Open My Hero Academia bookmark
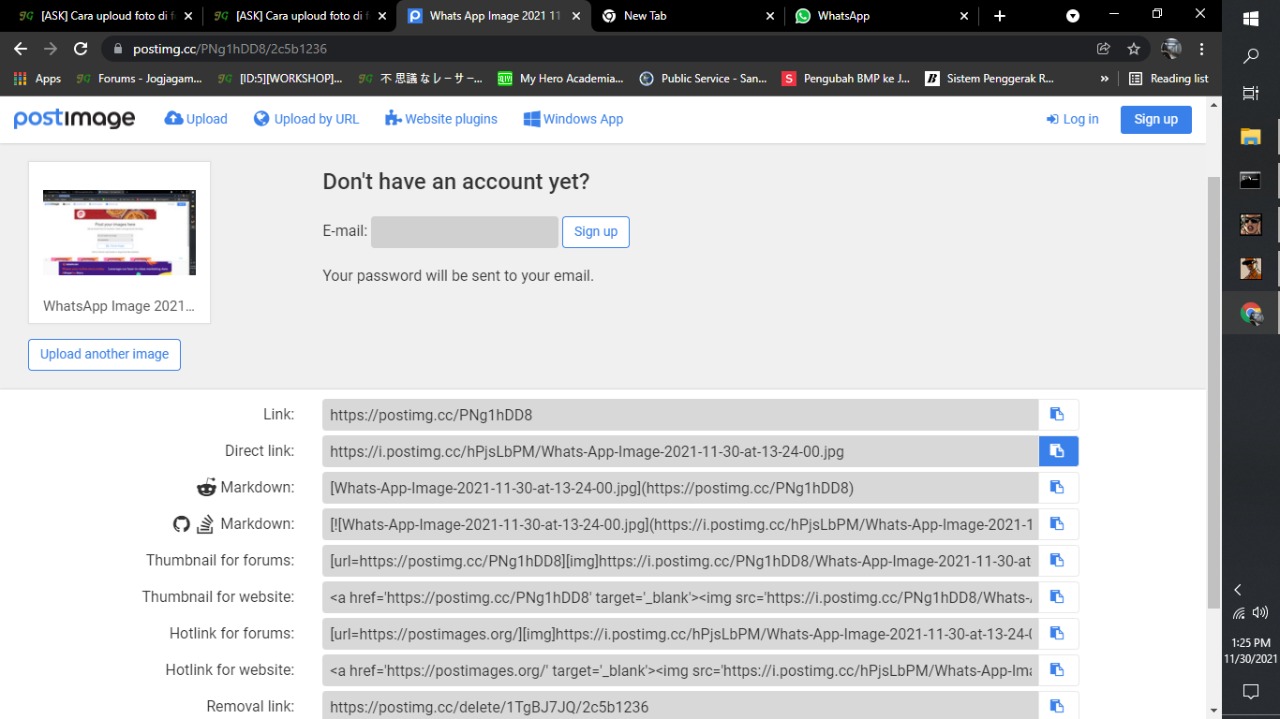1280x719 pixels. 560,78
